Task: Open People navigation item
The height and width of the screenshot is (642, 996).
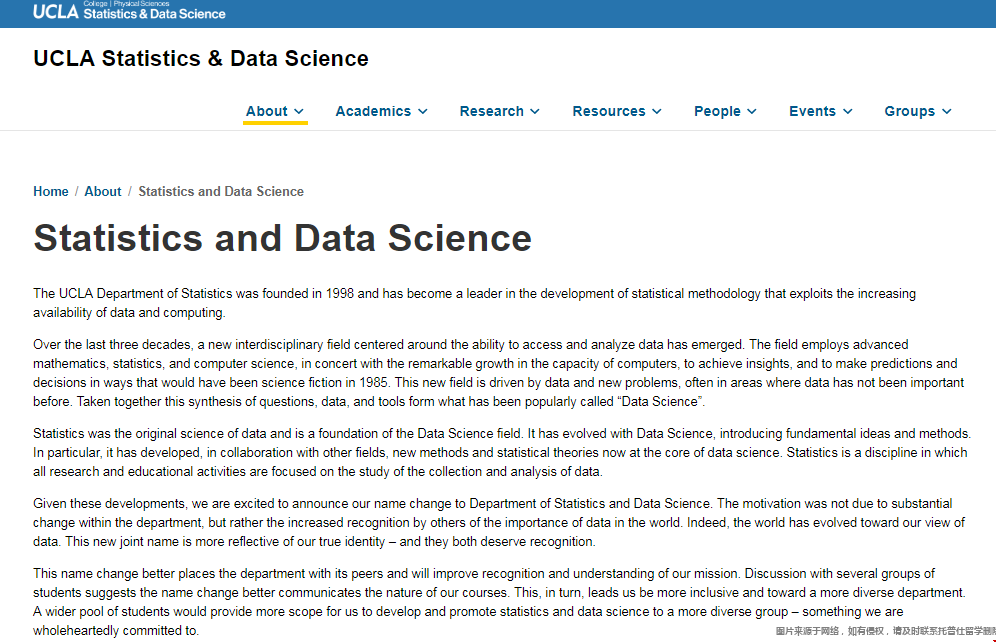Action: click(x=717, y=111)
